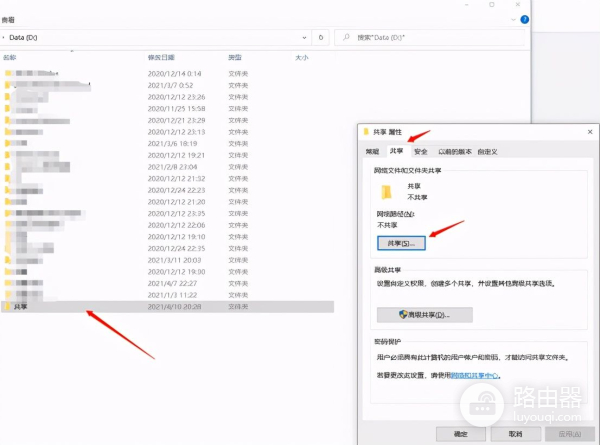
Task: Confirm dialog with 确定 button
Action: (x=461, y=434)
